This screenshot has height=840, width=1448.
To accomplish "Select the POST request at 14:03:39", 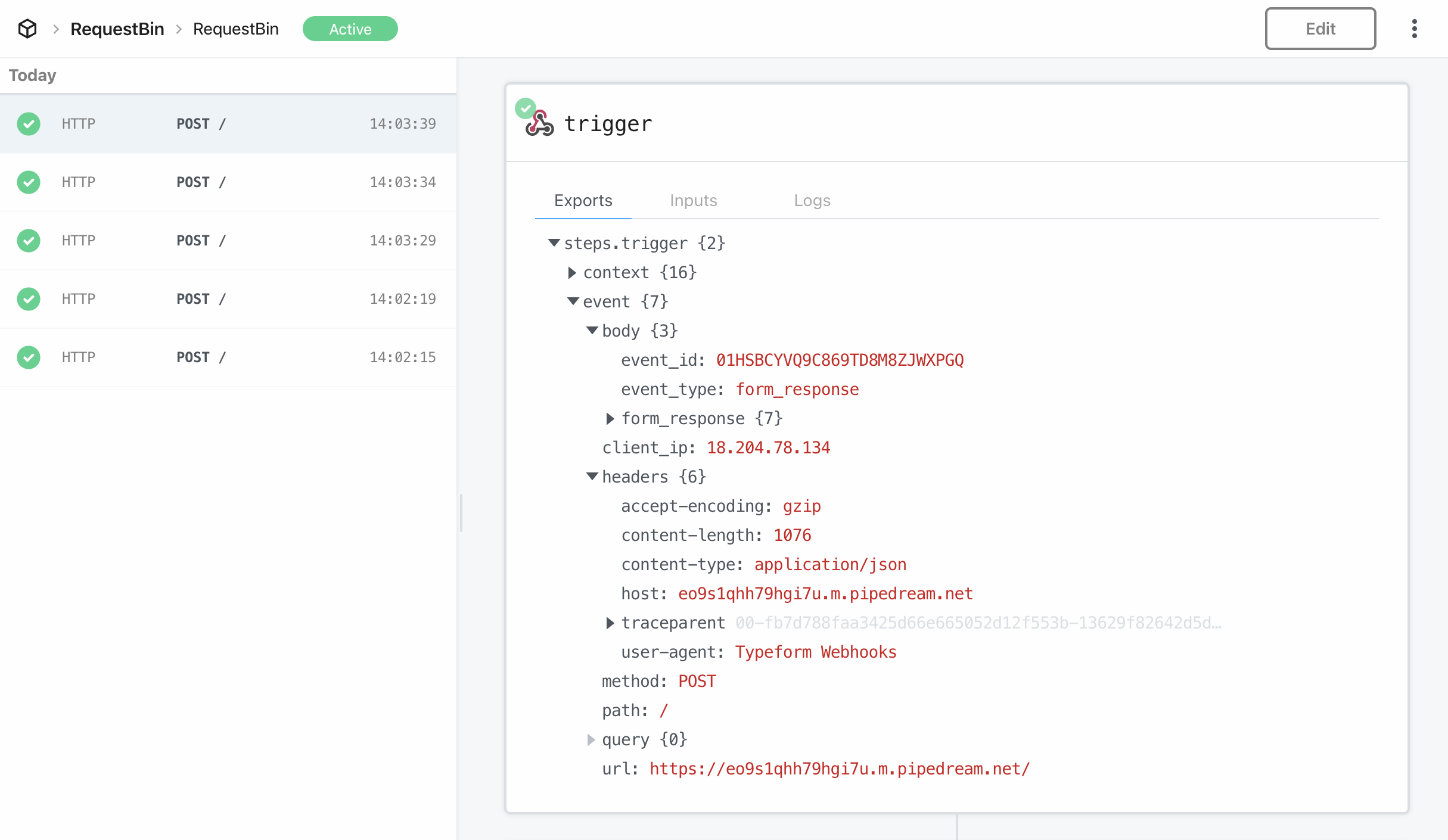I will (228, 124).
